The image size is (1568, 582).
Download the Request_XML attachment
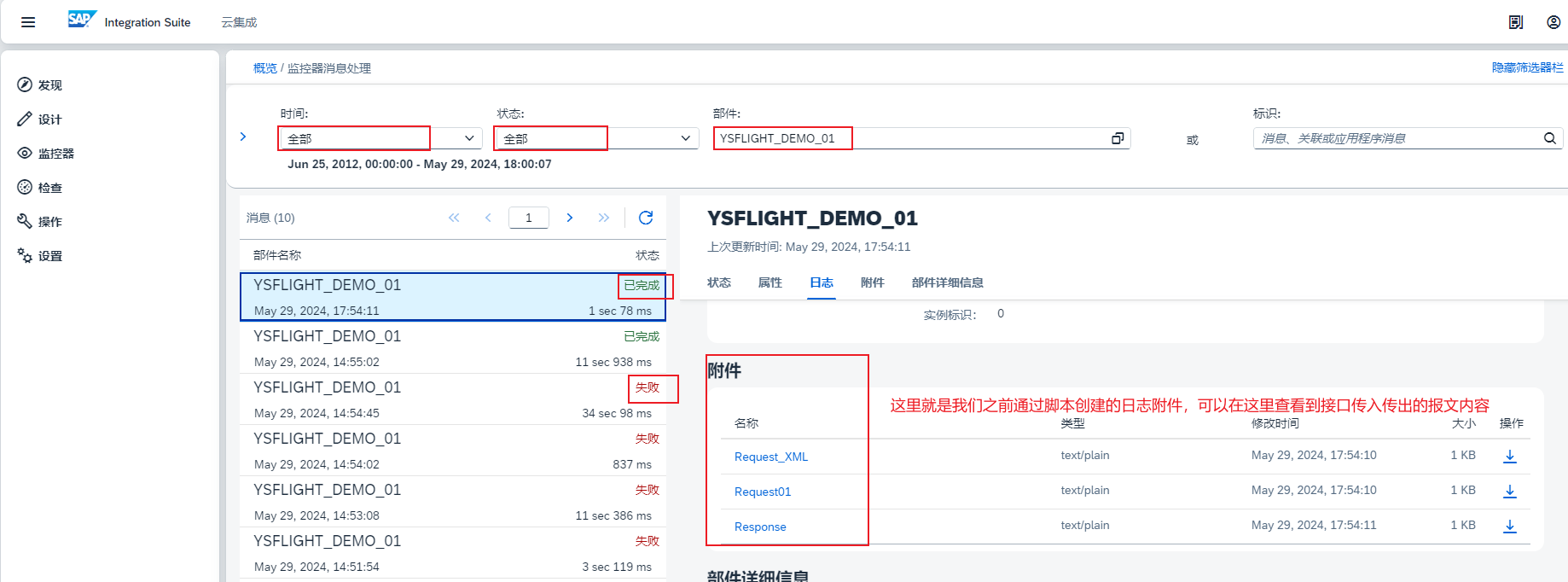pyautogui.click(x=1510, y=457)
